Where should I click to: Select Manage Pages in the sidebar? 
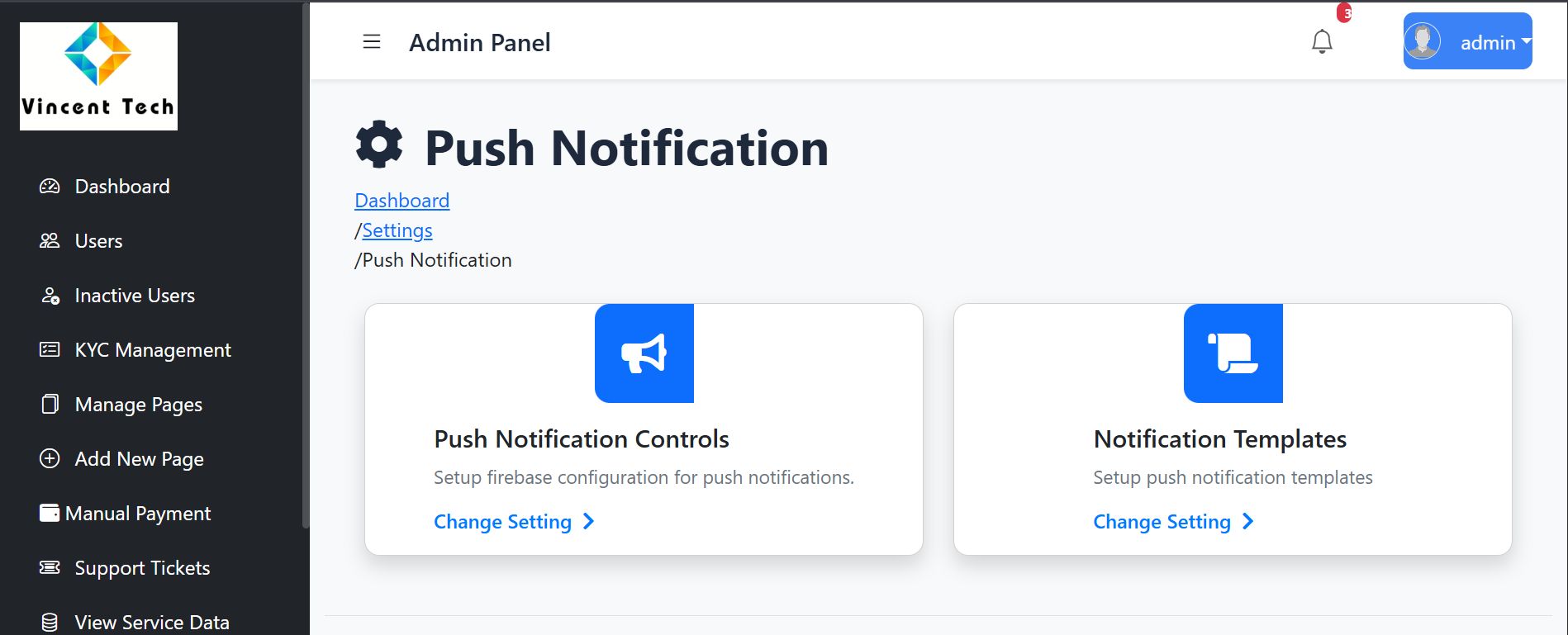(138, 405)
